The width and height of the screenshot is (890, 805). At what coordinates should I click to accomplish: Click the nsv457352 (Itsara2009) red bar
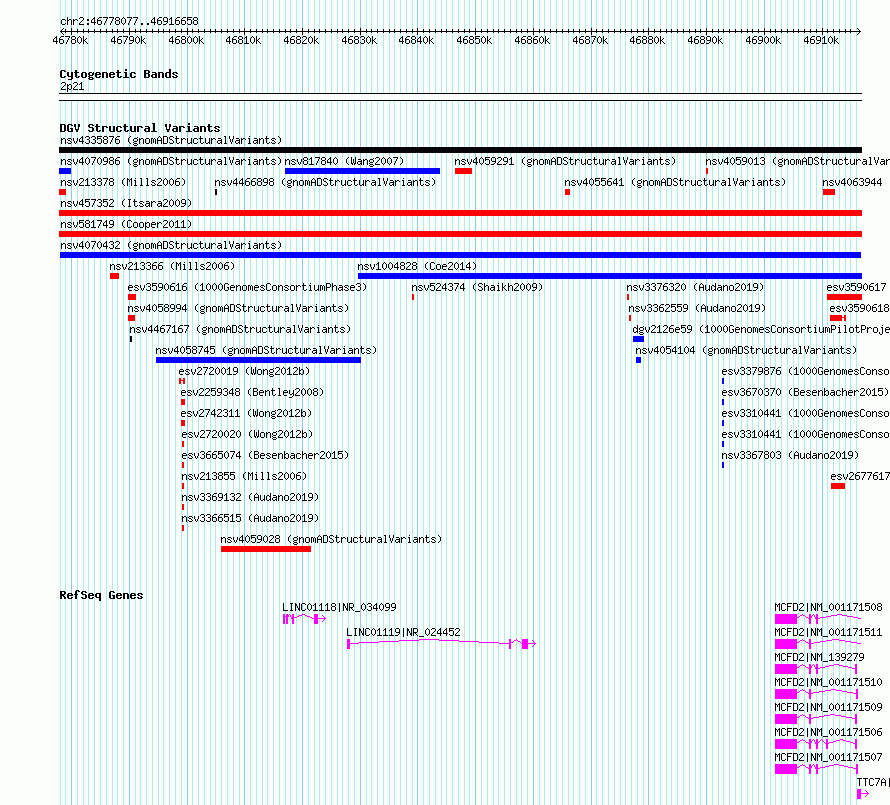coord(460,213)
